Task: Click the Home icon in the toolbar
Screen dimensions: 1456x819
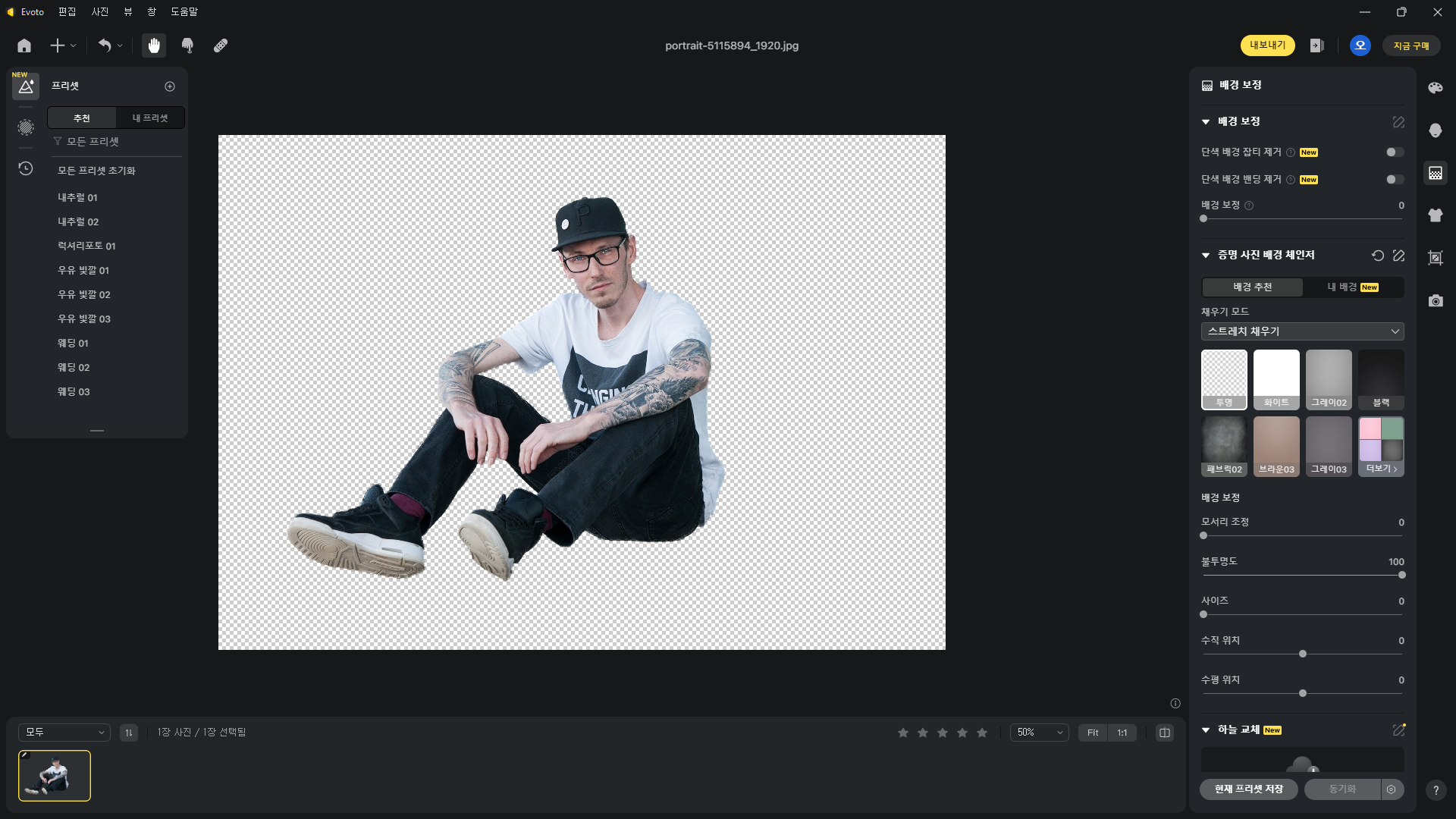Action: tap(24, 45)
